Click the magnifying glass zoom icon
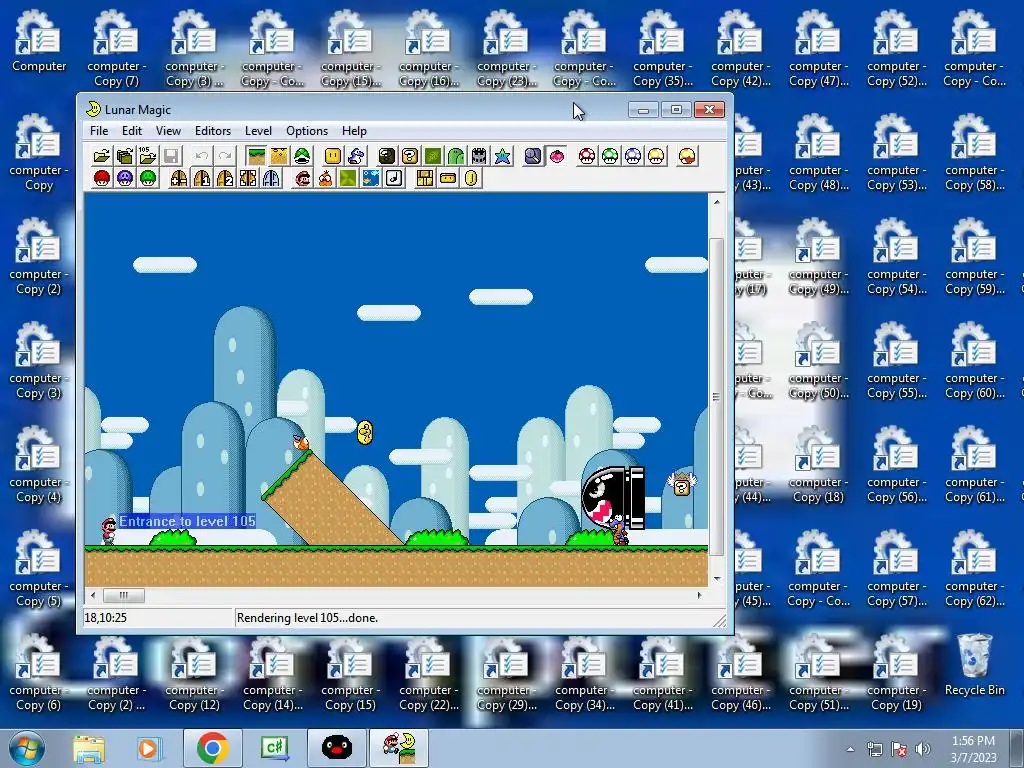1024x768 pixels. pyautogui.click(x=533, y=156)
